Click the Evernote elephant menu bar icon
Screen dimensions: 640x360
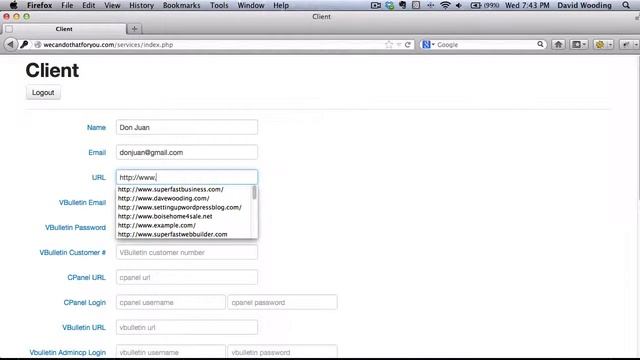click(403, 5)
